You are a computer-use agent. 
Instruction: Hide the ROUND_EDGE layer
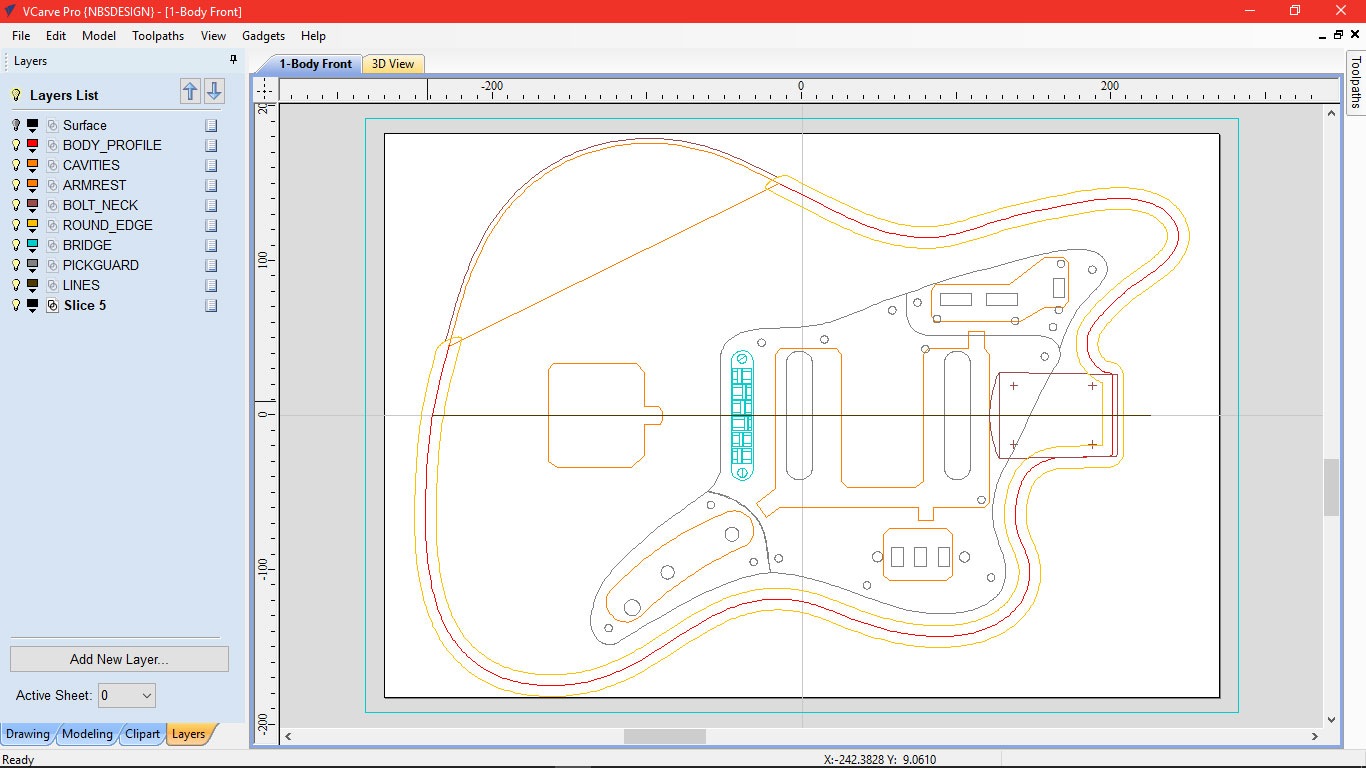tap(16, 225)
